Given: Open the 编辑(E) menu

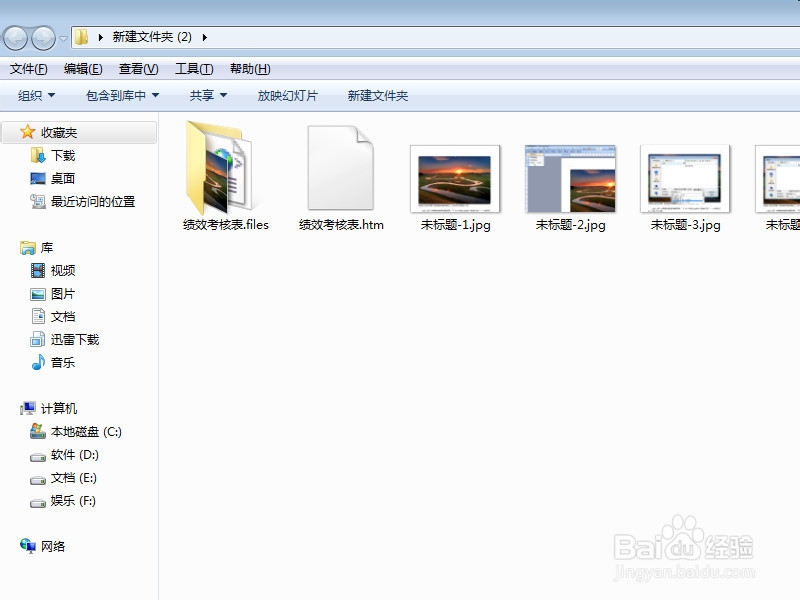Looking at the screenshot, I should [x=83, y=69].
